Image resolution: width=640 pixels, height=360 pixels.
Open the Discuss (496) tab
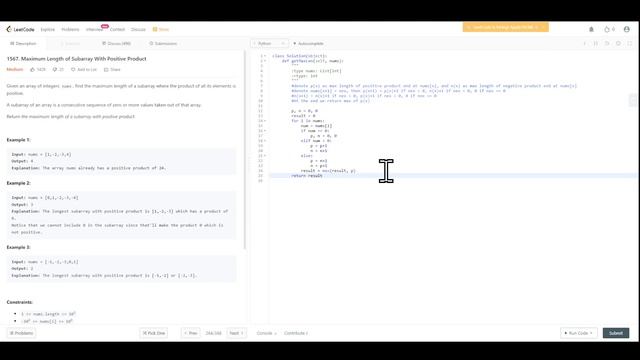click(116, 43)
